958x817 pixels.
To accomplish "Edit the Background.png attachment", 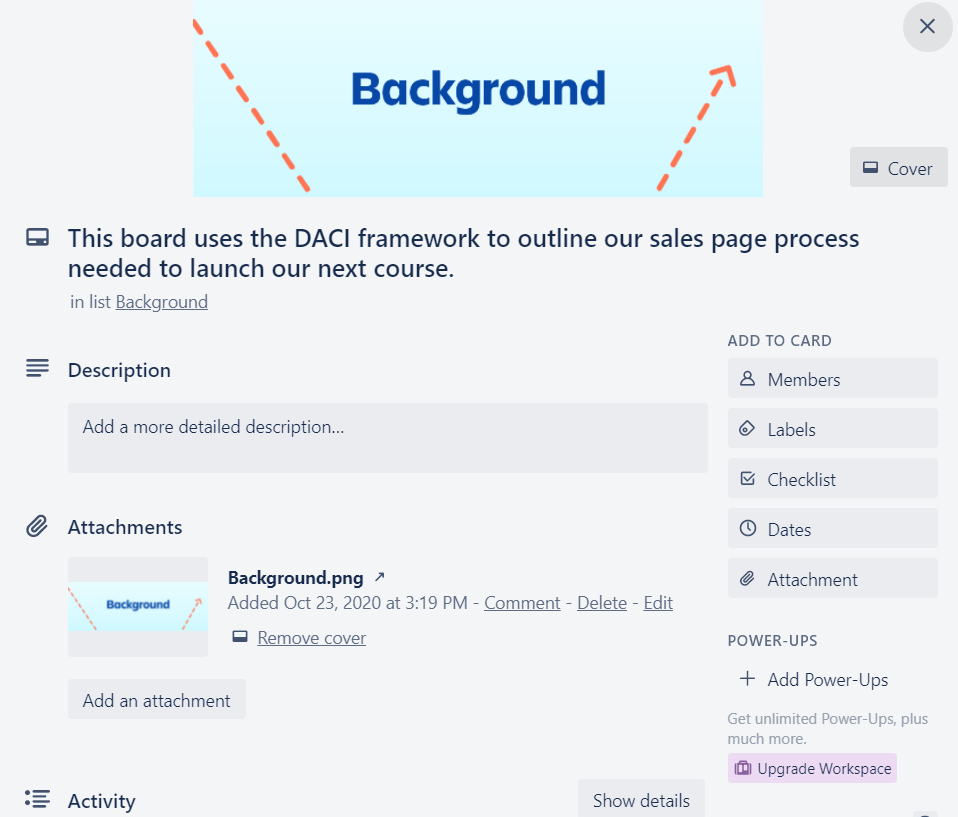I will click(x=658, y=603).
